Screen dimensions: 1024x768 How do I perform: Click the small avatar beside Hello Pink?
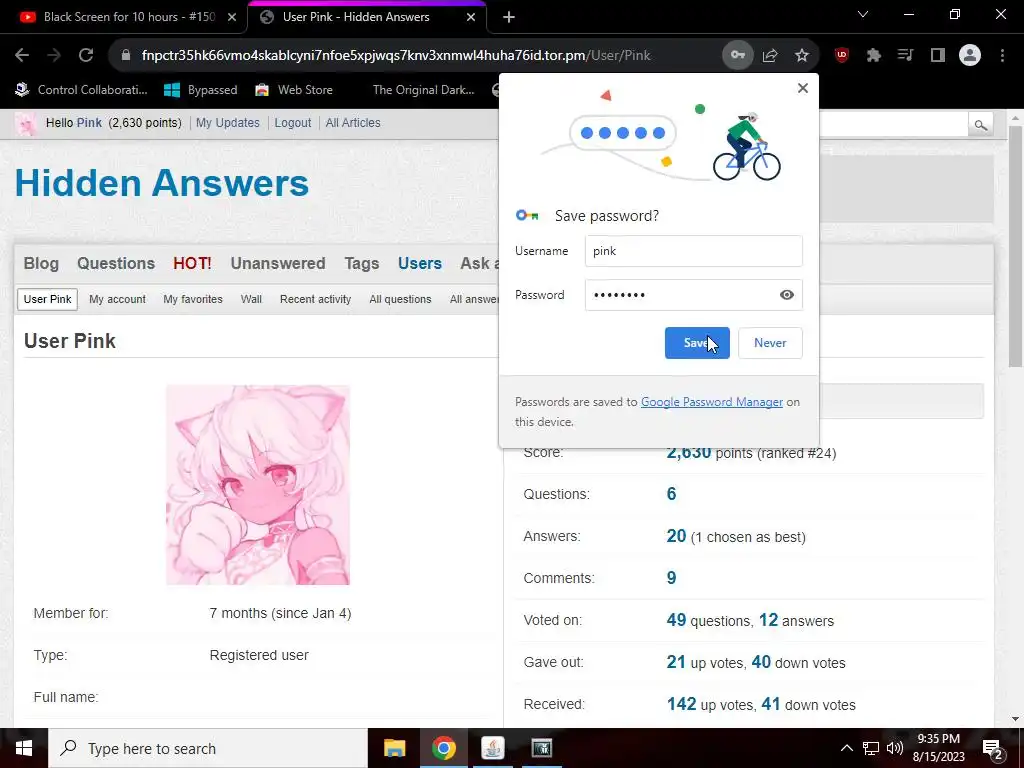coord(25,123)
